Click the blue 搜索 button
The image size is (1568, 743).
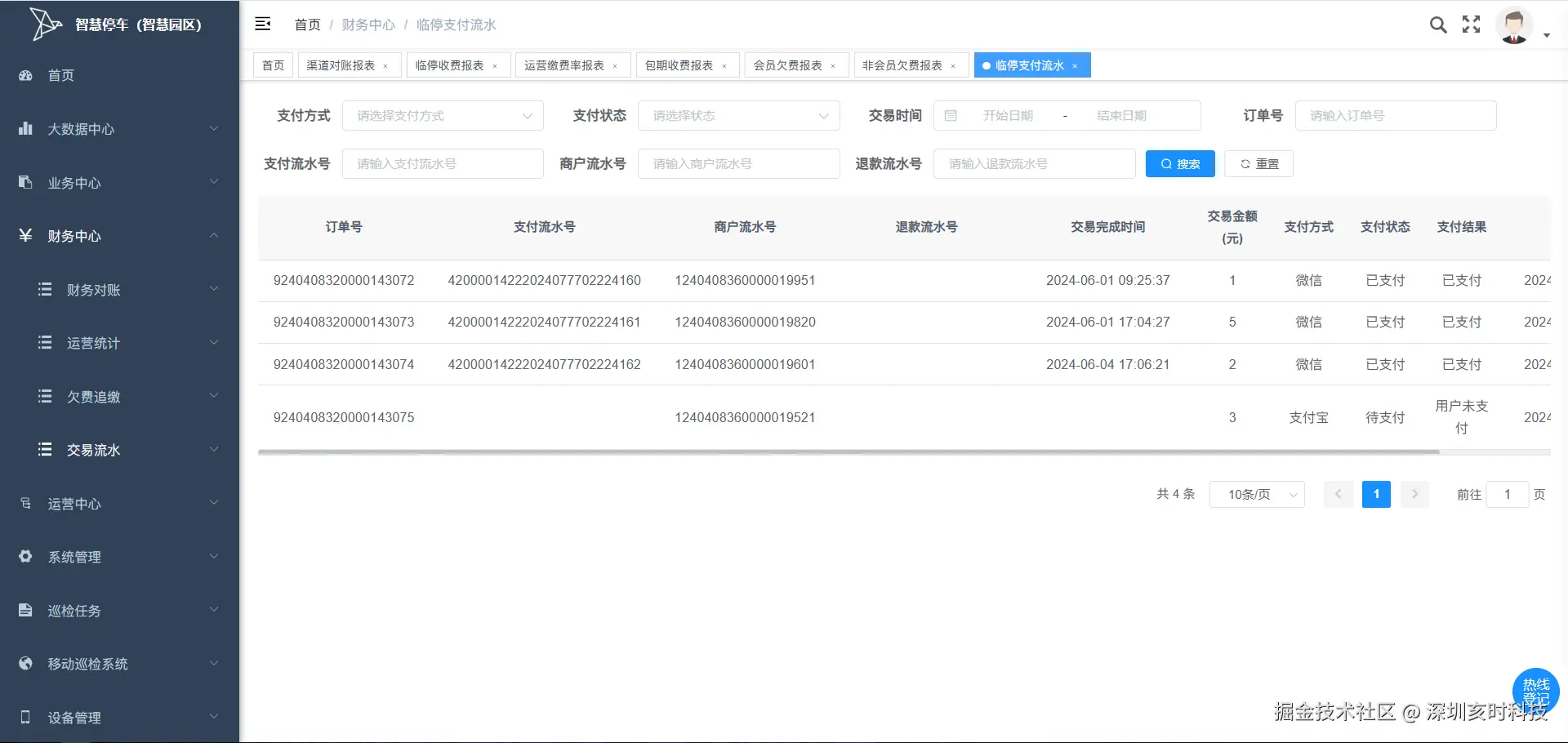[1180, 164]
